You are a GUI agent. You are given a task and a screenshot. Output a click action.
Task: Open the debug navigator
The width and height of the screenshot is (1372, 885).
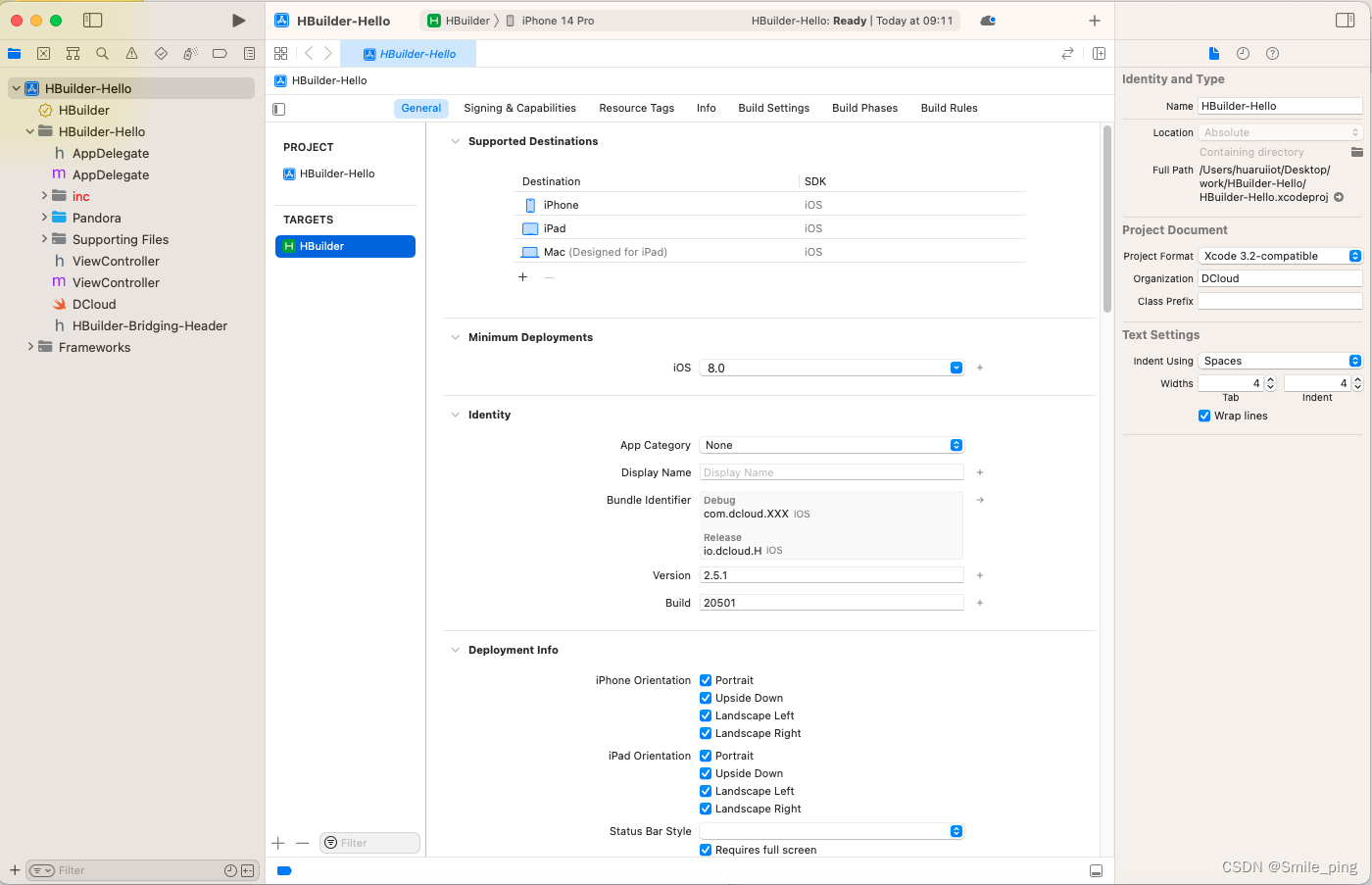[190, 54]
